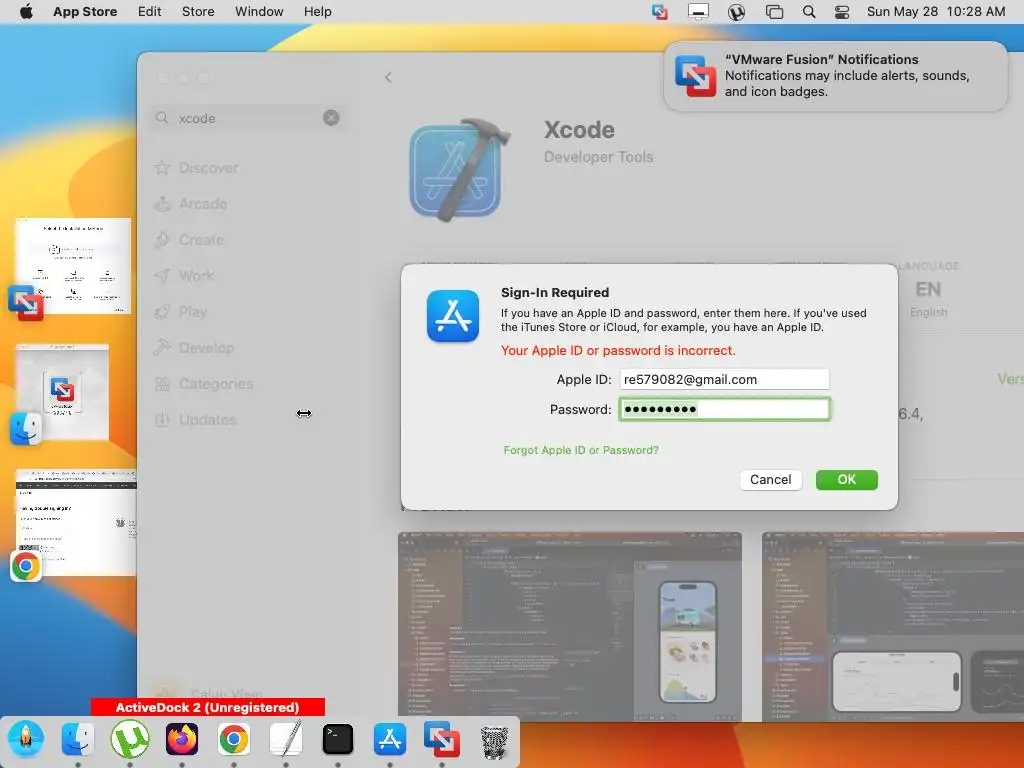Screen dimensions: 1024x768
Task: Open the first Xcode preview screenshot
Action: pos(570,626)
